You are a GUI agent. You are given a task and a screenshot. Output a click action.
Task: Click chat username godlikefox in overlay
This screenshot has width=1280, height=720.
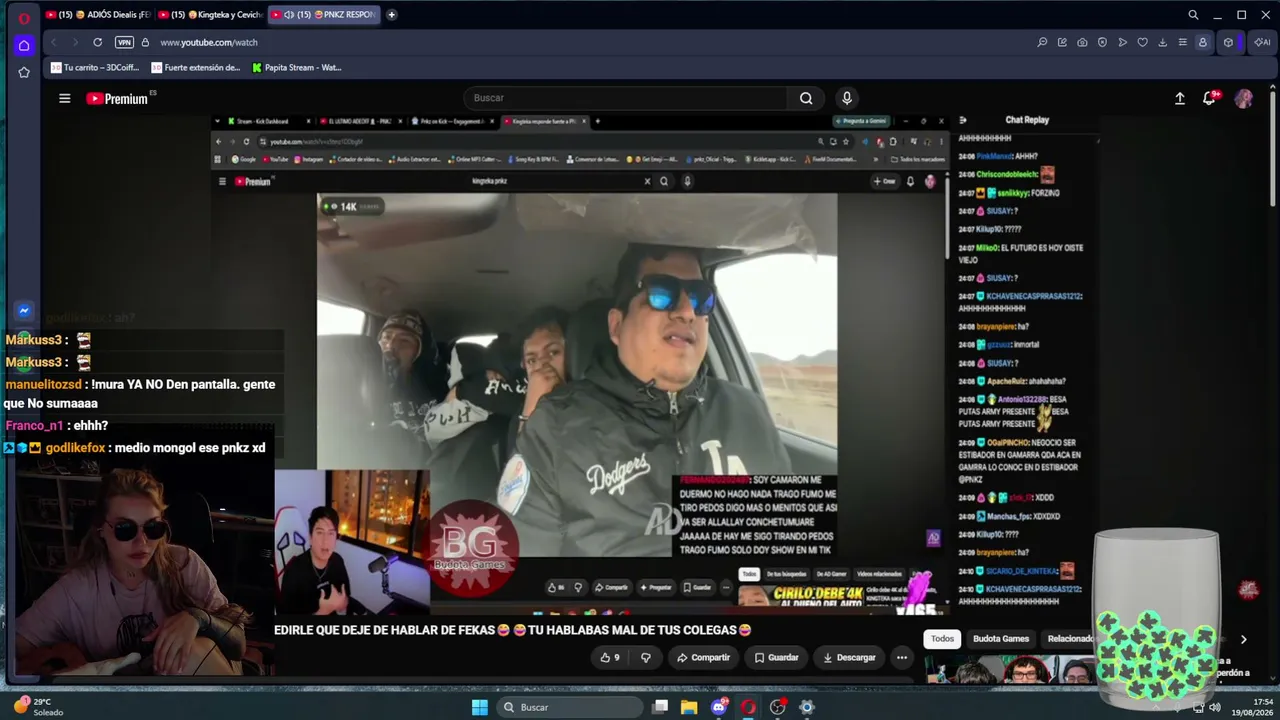[x=75, y=448]
